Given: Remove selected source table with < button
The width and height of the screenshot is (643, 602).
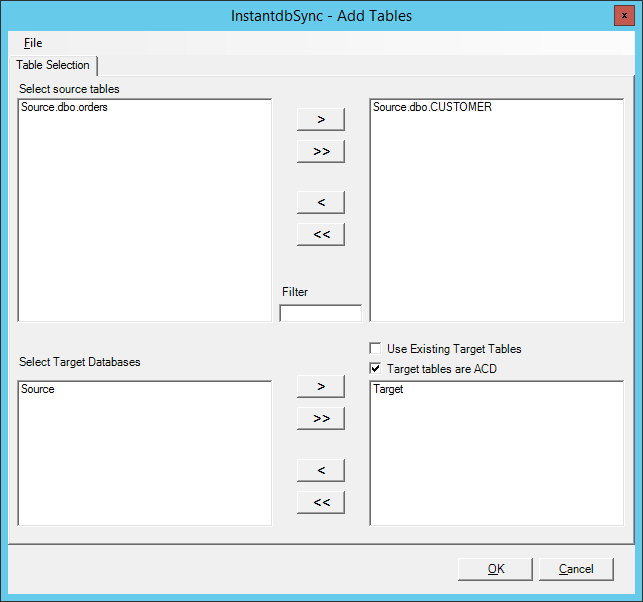Looking at the screenshot, I should tap(321, 202).
